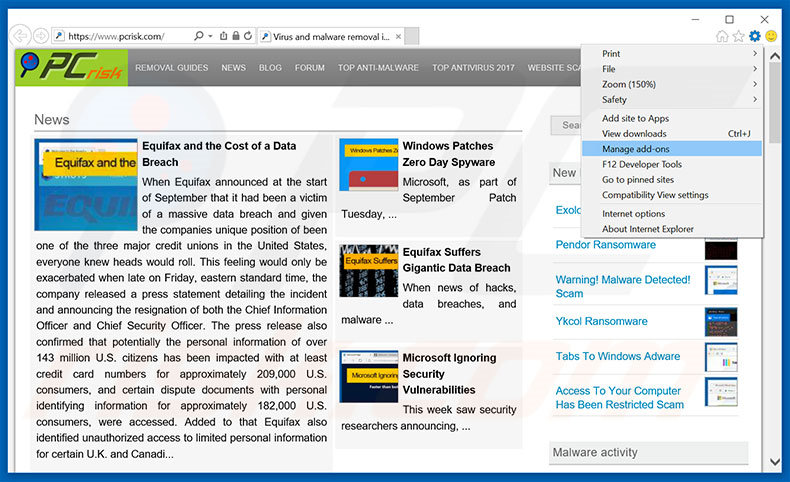
Task: Click the Warning Malware Detected thumbnail
Action: pyautogui.click(x=721, y=280)
